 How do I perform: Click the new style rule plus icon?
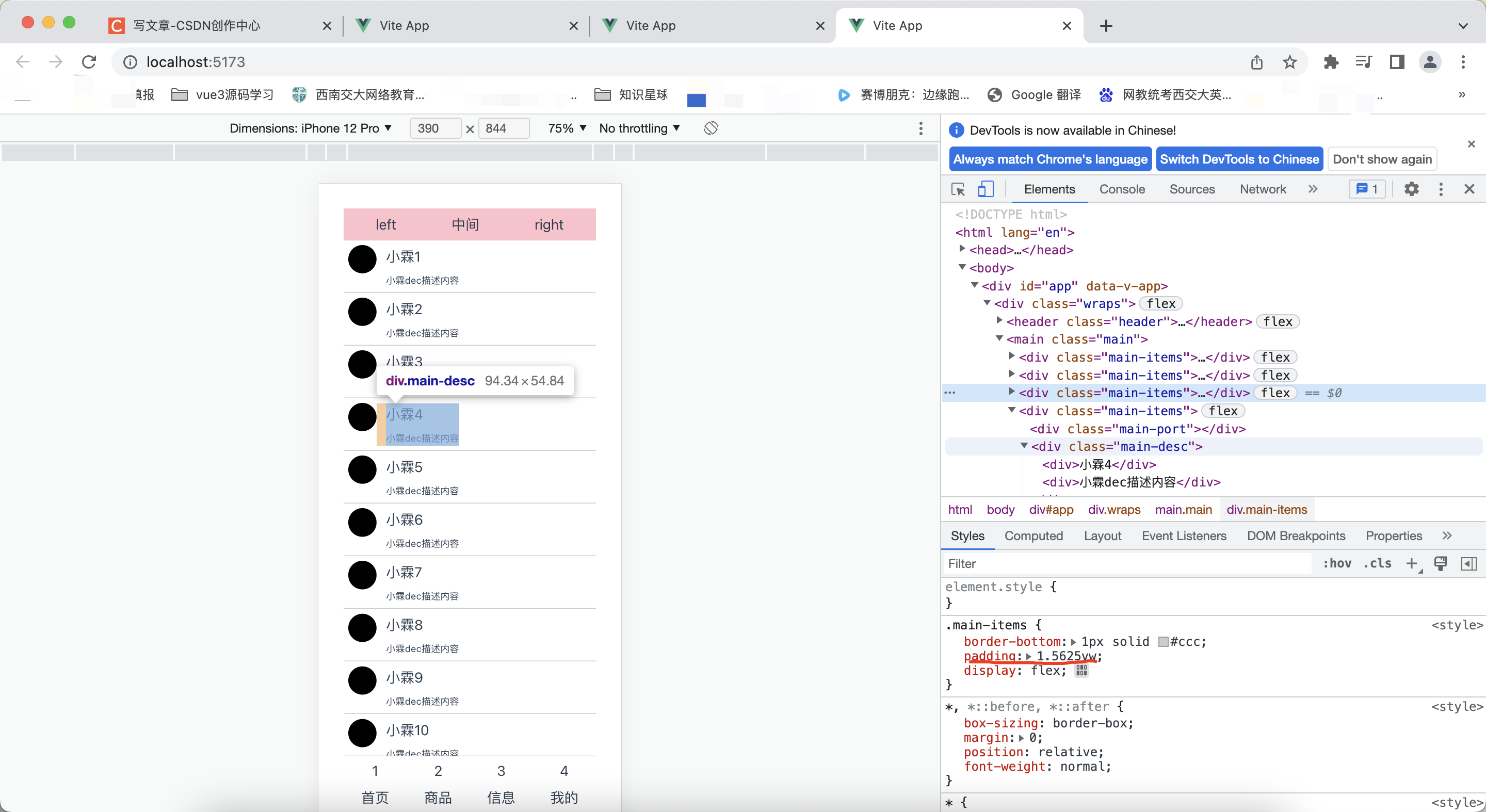(1411, 563)
